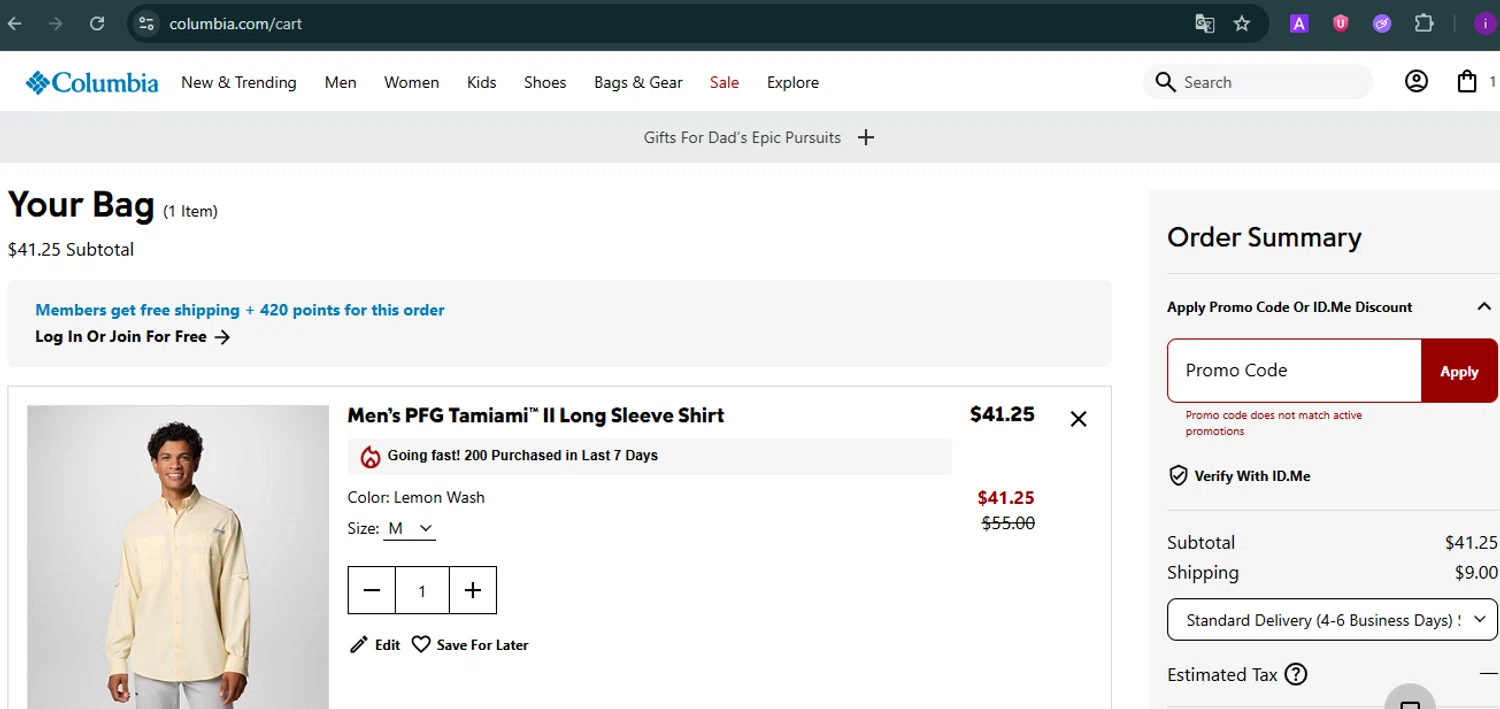
Task: Click the search magnifier icon
Action: 1165,82
